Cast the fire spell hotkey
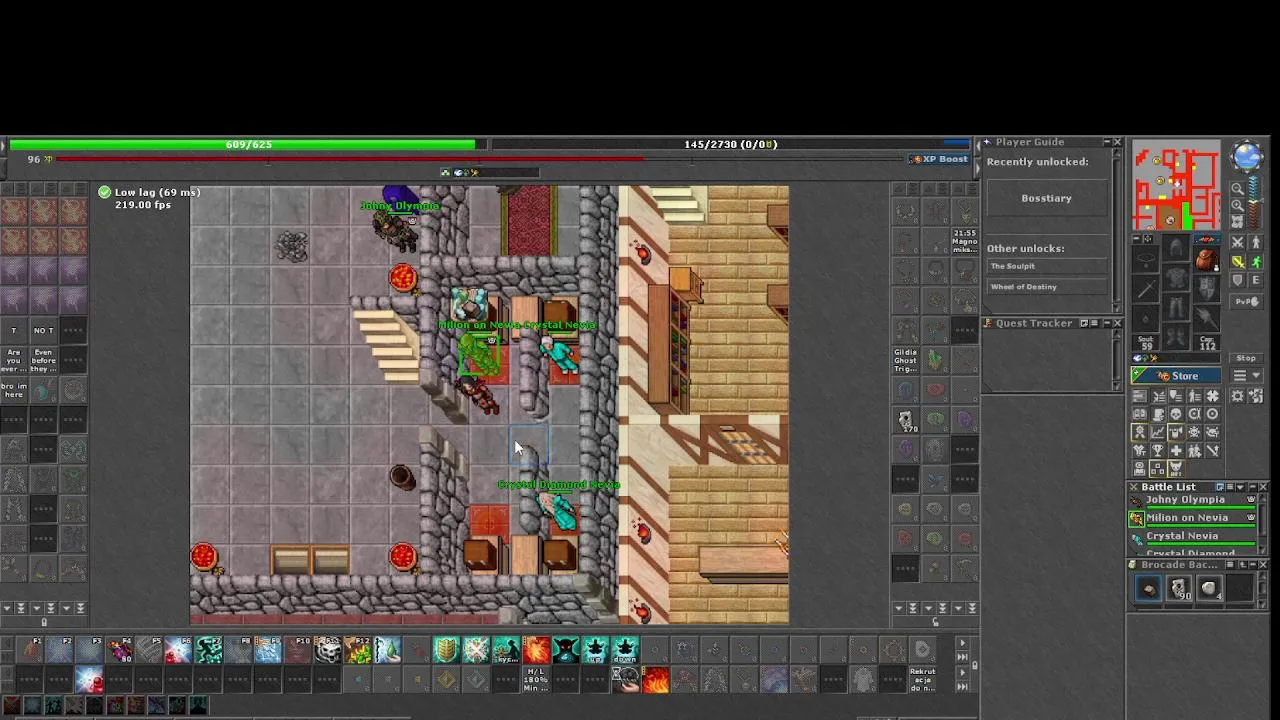1280x720 pixels. coord(536,650)
